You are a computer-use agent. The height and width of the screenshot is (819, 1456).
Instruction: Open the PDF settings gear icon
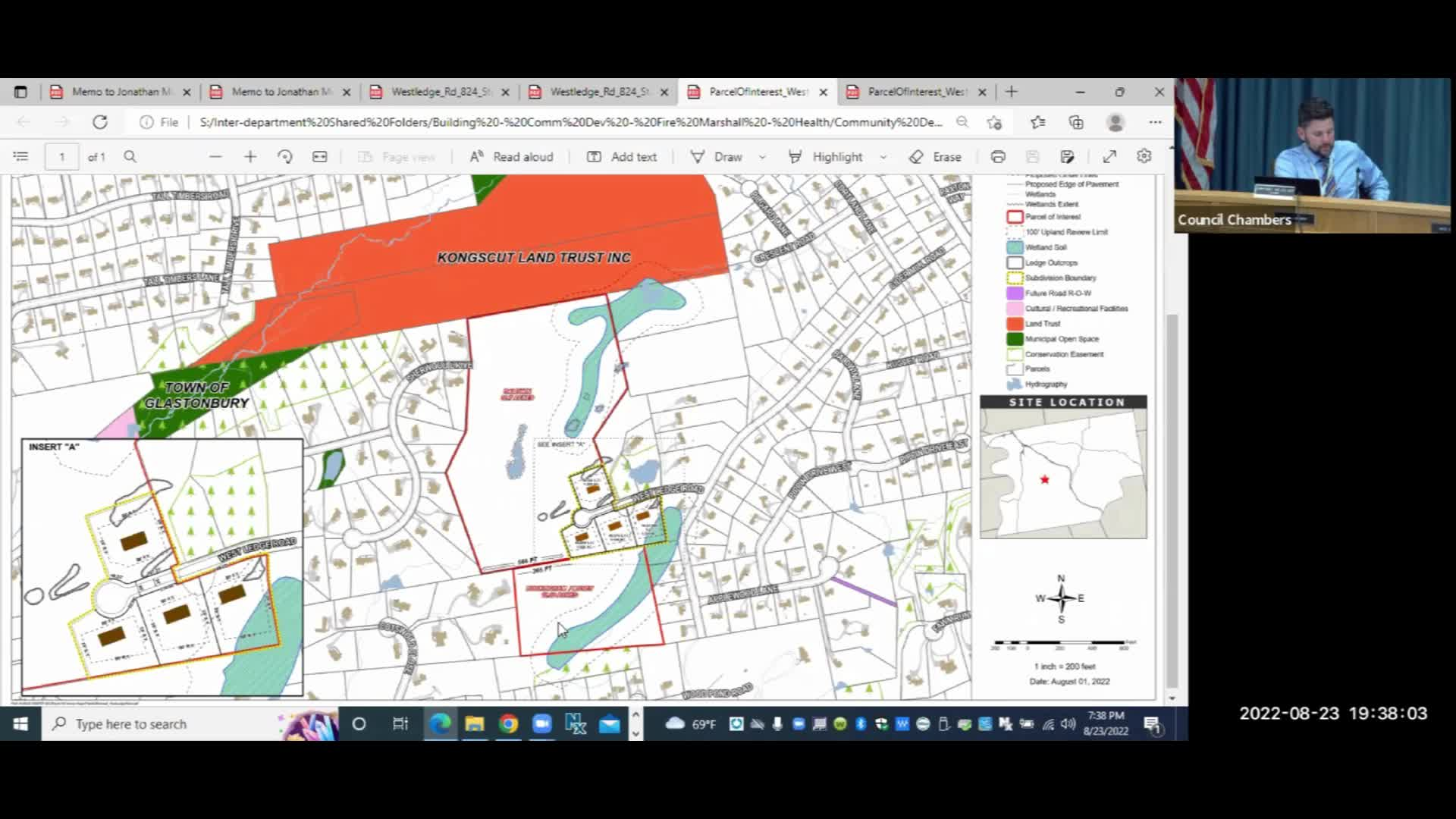coord(1144,157)
